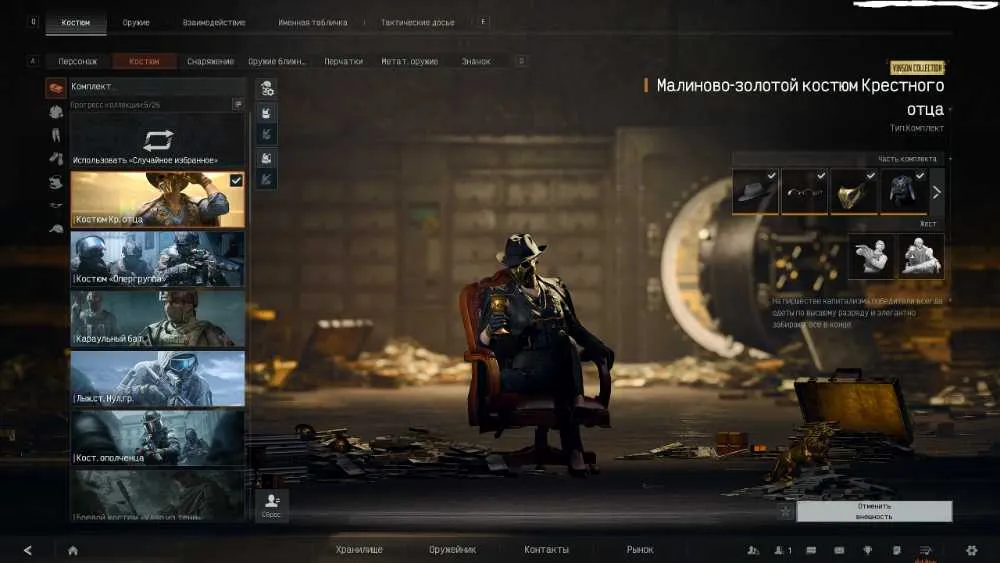Open the trophy/achievements icon in bottom bar
Screen dimensions: 1000x563
tap(867, 550)
